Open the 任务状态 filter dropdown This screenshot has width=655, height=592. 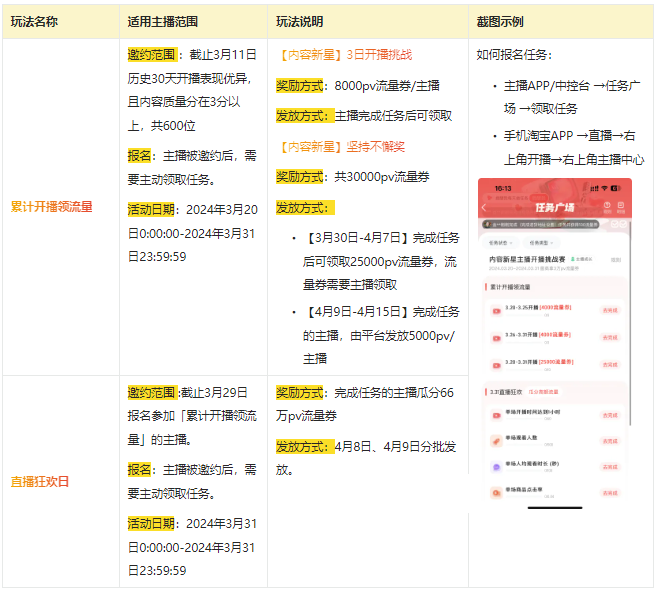(x=500, y=243)
